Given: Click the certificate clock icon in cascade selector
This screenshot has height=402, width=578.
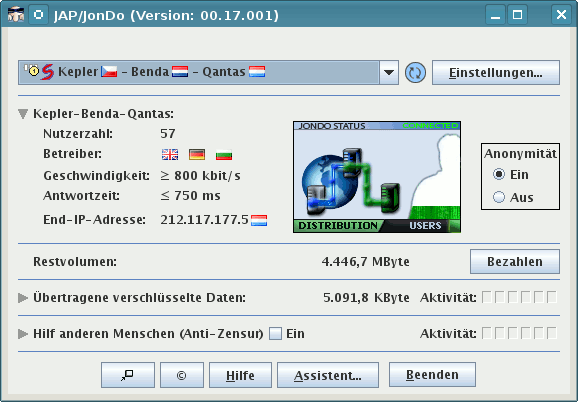Looking at the screenshot, I should [32, 70].
